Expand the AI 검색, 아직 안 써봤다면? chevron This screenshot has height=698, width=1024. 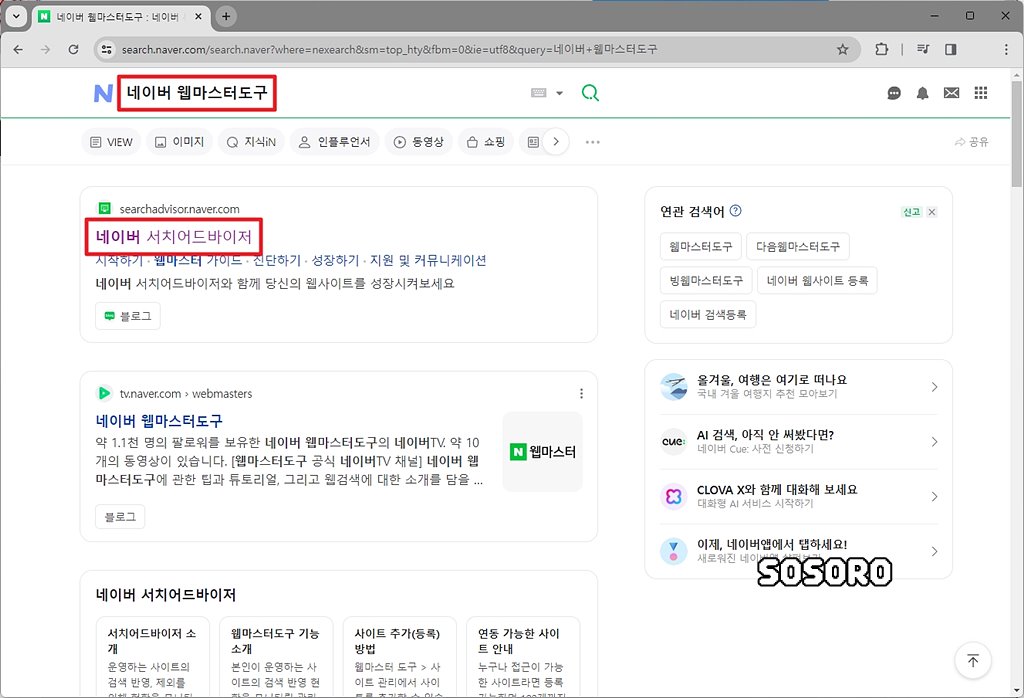tap(935, 441)
